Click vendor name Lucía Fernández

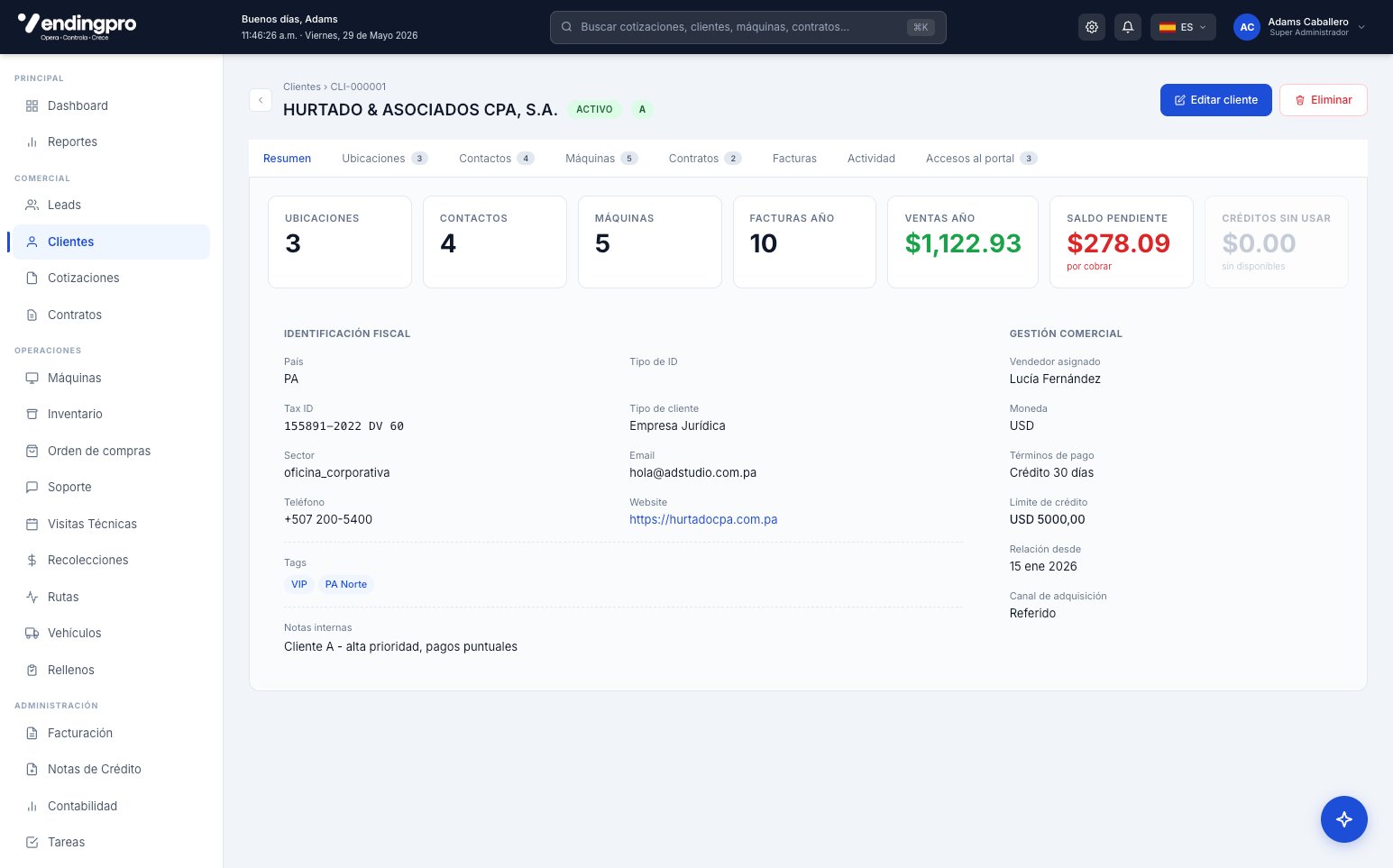tap(1055, 379)
